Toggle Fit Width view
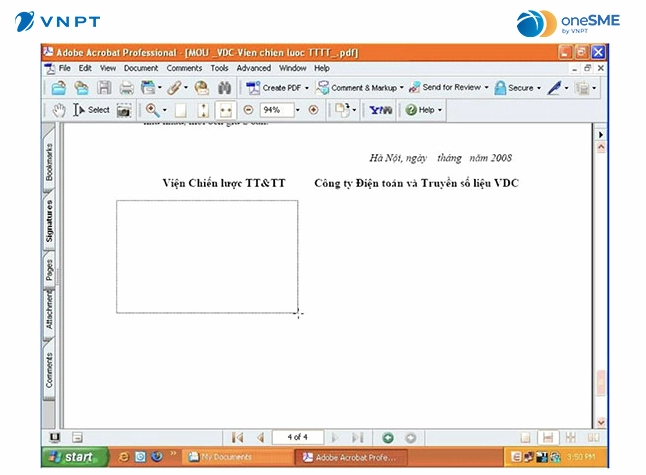Screen dimensions: 646x475 pyautogui.click(x=226, y=110)
